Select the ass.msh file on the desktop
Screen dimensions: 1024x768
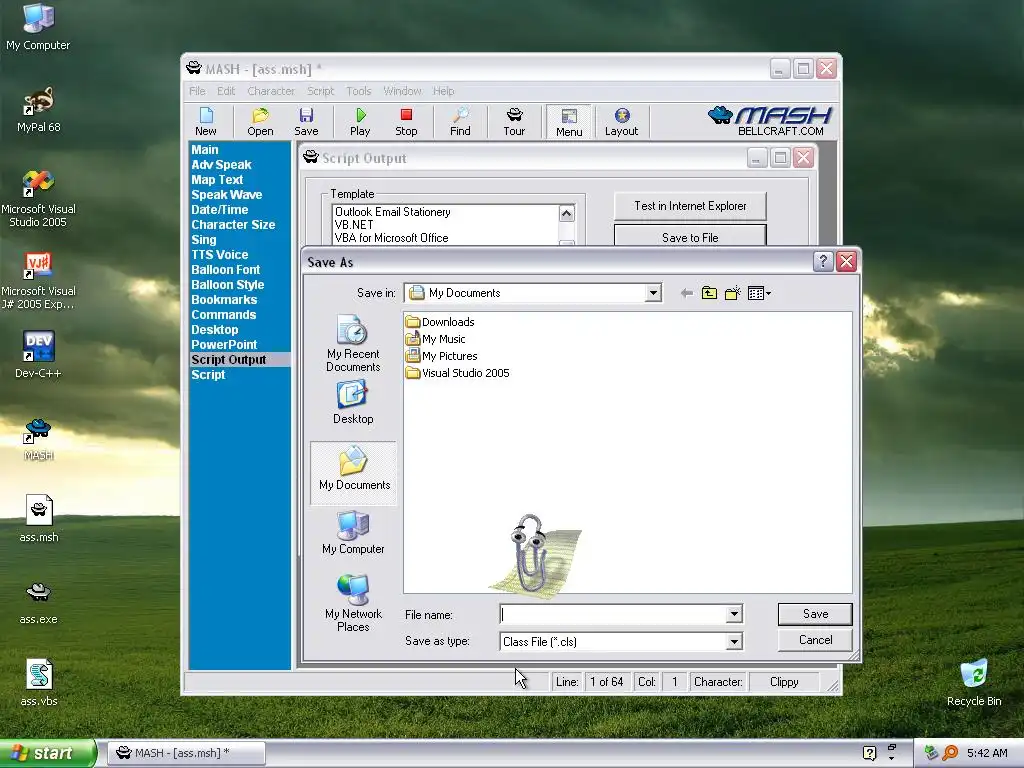click(x=39, y=519)
